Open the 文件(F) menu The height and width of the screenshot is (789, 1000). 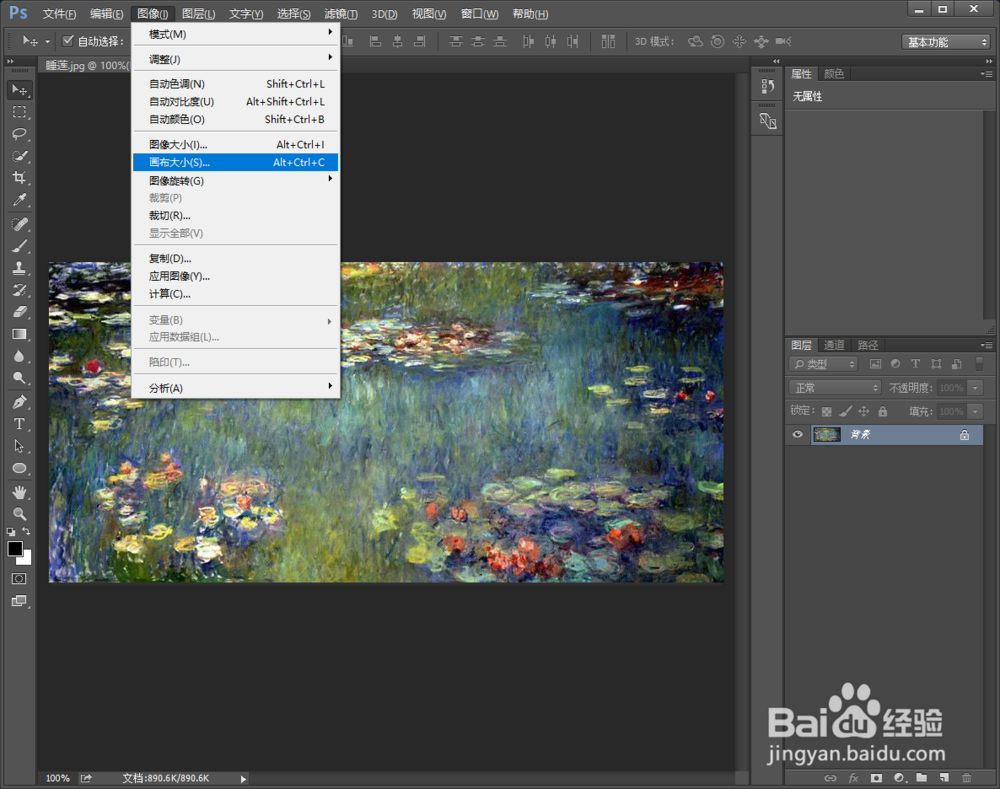(59, 14)
